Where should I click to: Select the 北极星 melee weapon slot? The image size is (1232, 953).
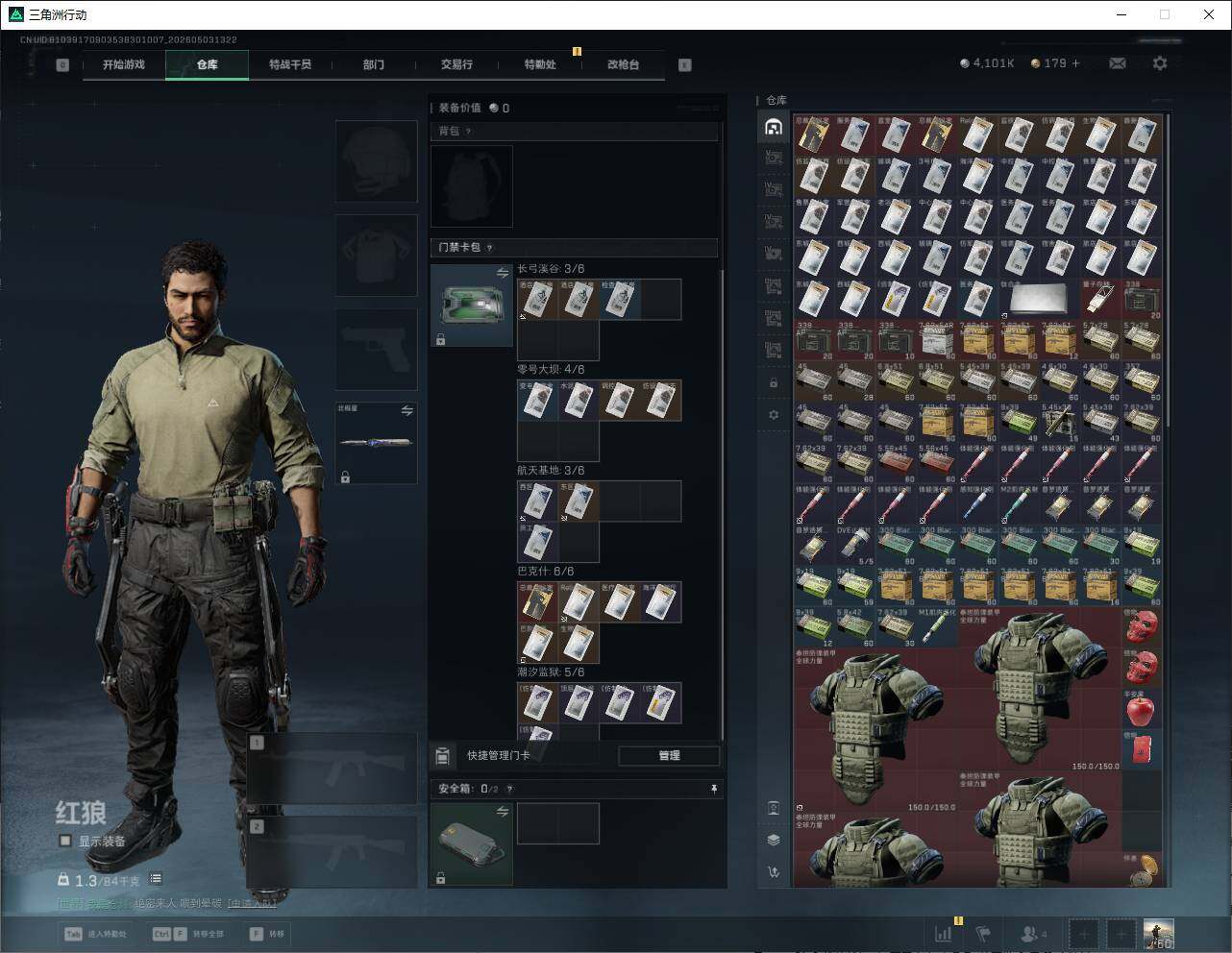click(x=377, y=443)
